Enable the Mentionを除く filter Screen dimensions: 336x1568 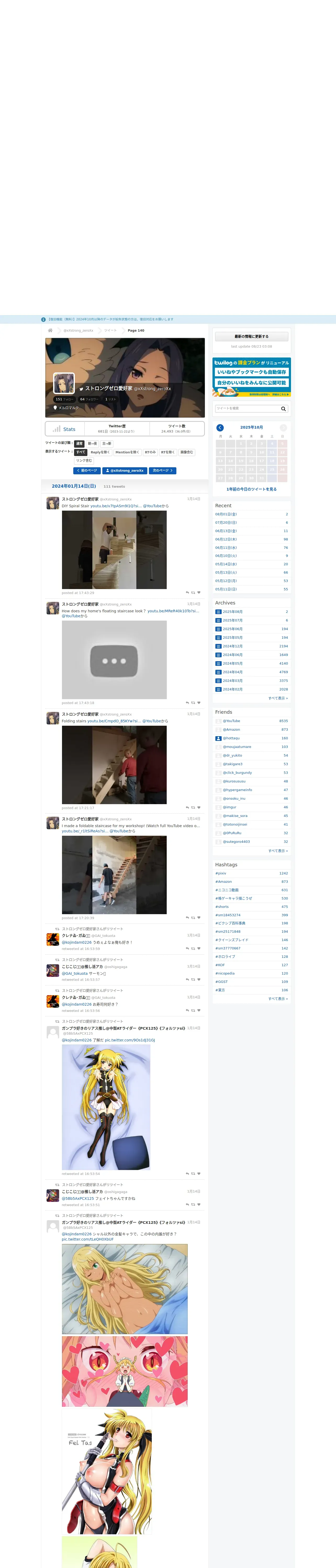point(127,452)
